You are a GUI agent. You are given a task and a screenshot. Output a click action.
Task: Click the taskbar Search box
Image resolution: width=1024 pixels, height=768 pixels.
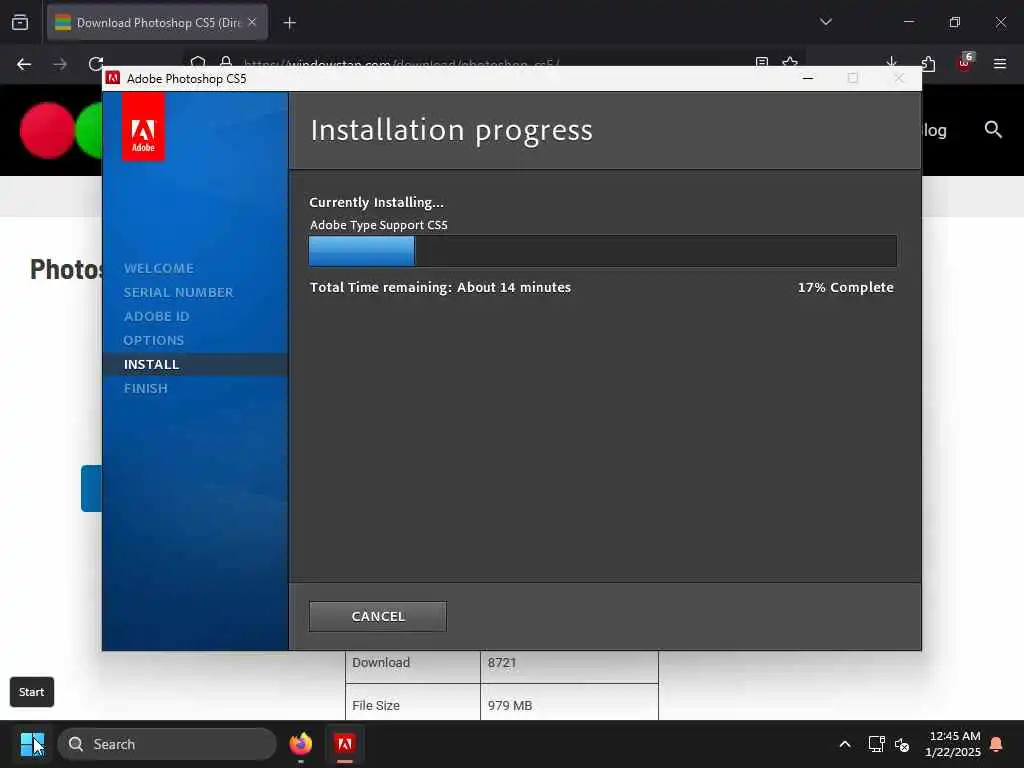click(x=167, y=744)
